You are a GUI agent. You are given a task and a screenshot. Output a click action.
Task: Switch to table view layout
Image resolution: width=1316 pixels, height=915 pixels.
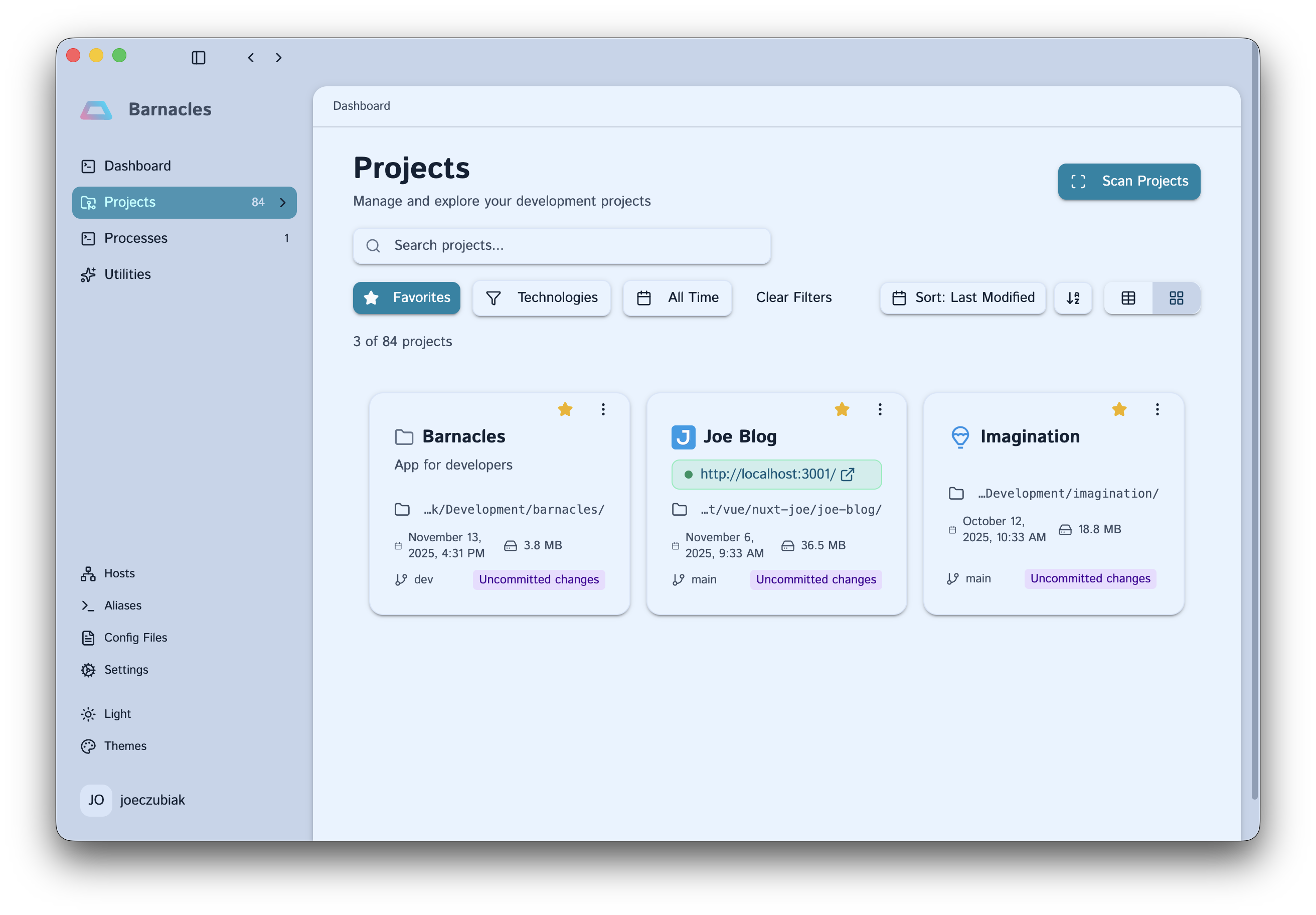(x=1128, y=297)
